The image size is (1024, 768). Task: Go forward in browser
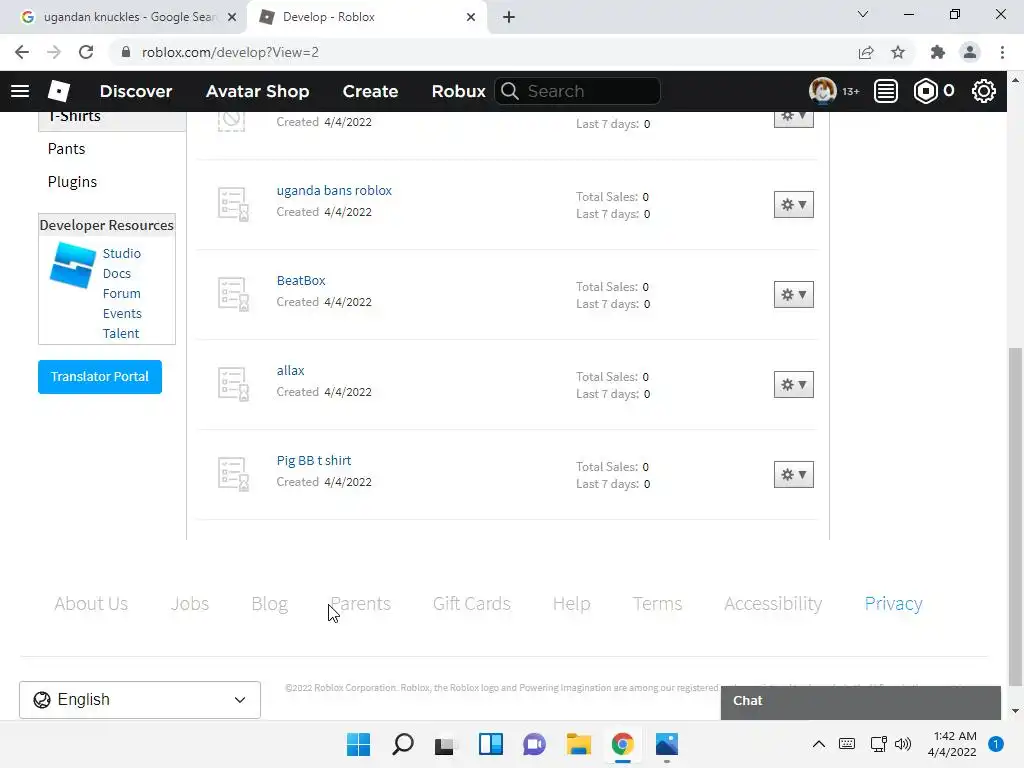tap(54, 52)
